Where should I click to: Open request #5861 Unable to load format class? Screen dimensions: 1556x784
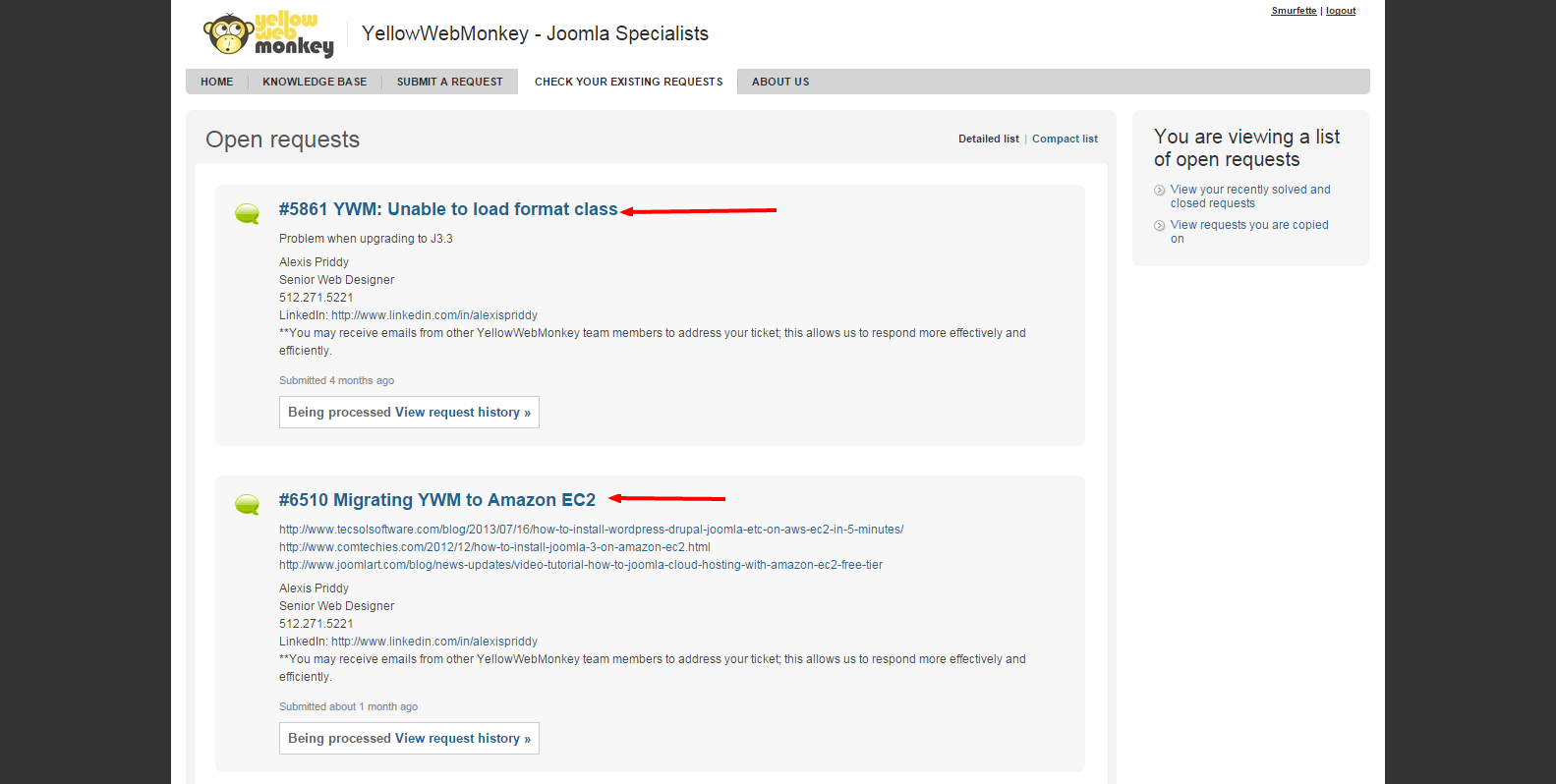coord(448,209)
